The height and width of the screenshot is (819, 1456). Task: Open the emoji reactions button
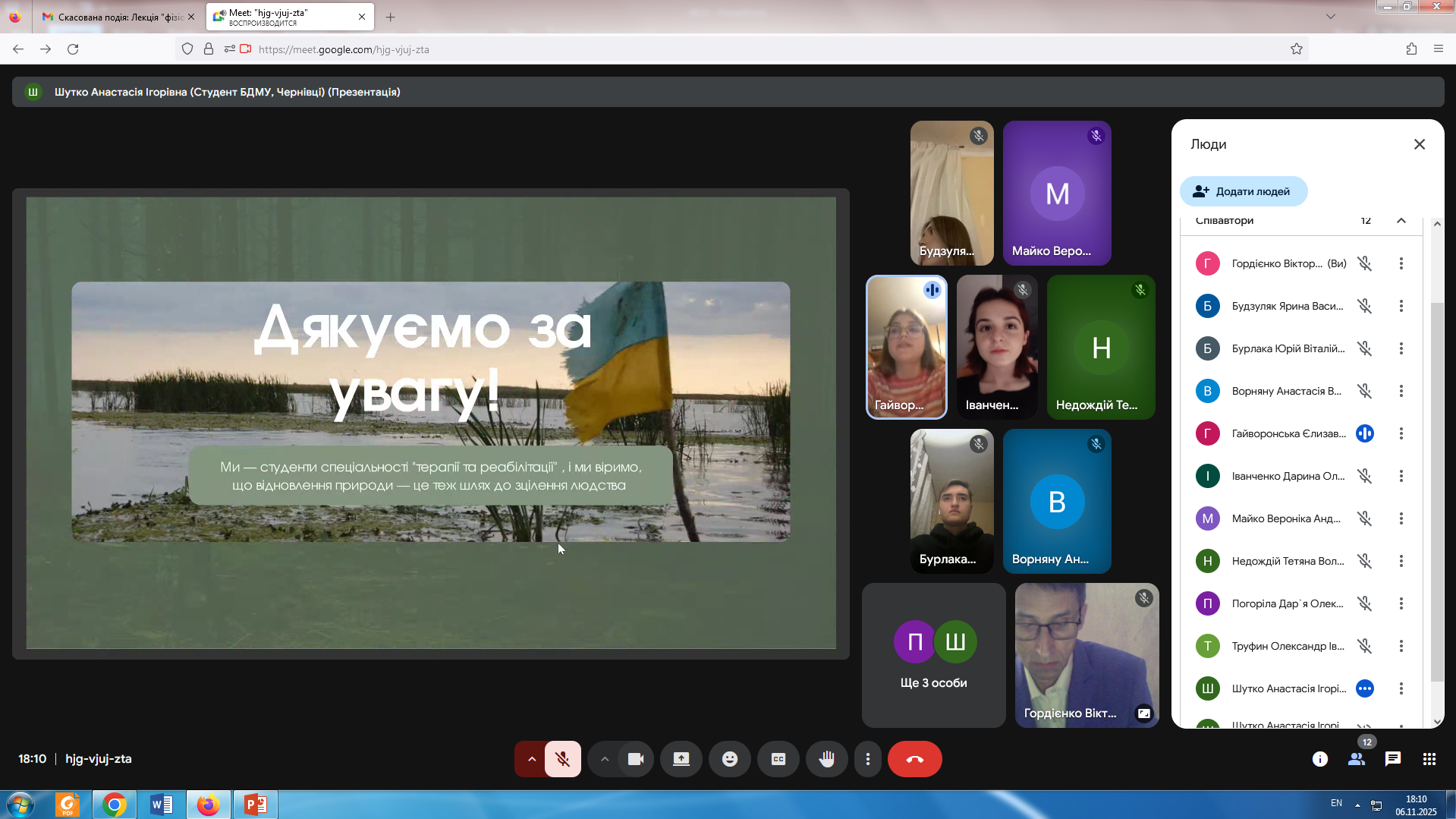pos(729,759)
